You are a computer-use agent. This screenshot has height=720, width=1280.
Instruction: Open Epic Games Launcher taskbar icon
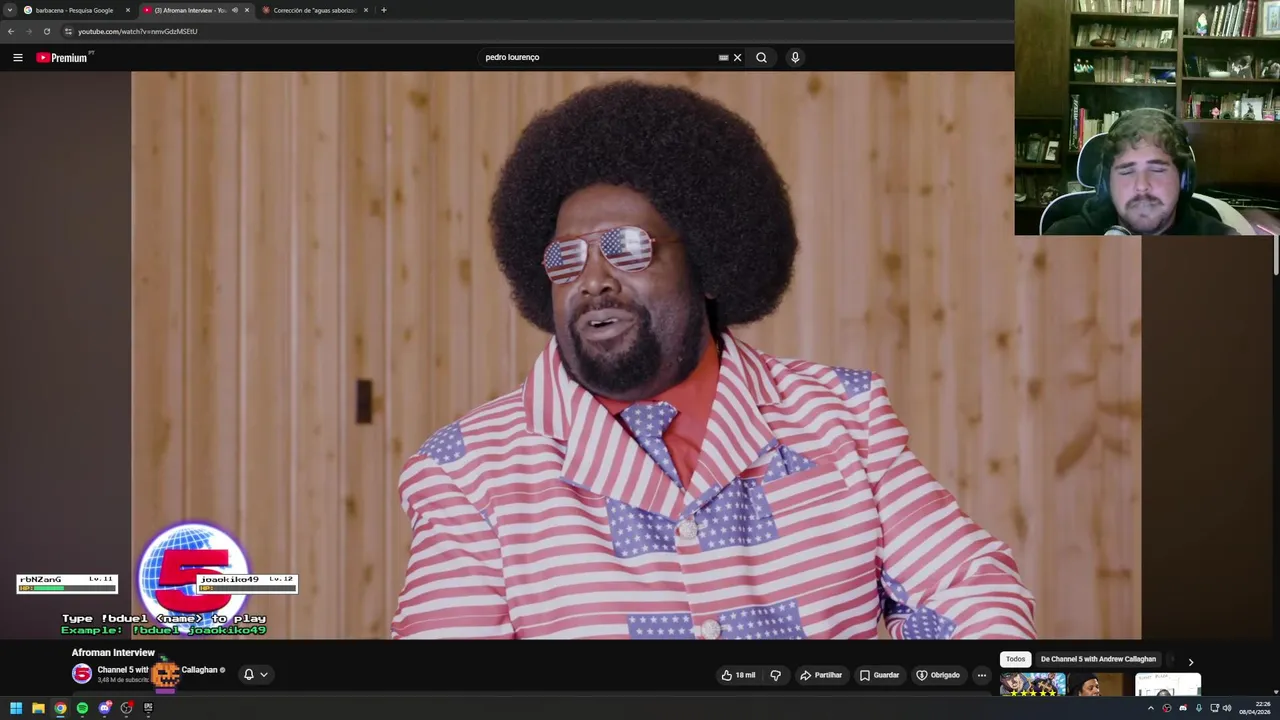(148, 708)
